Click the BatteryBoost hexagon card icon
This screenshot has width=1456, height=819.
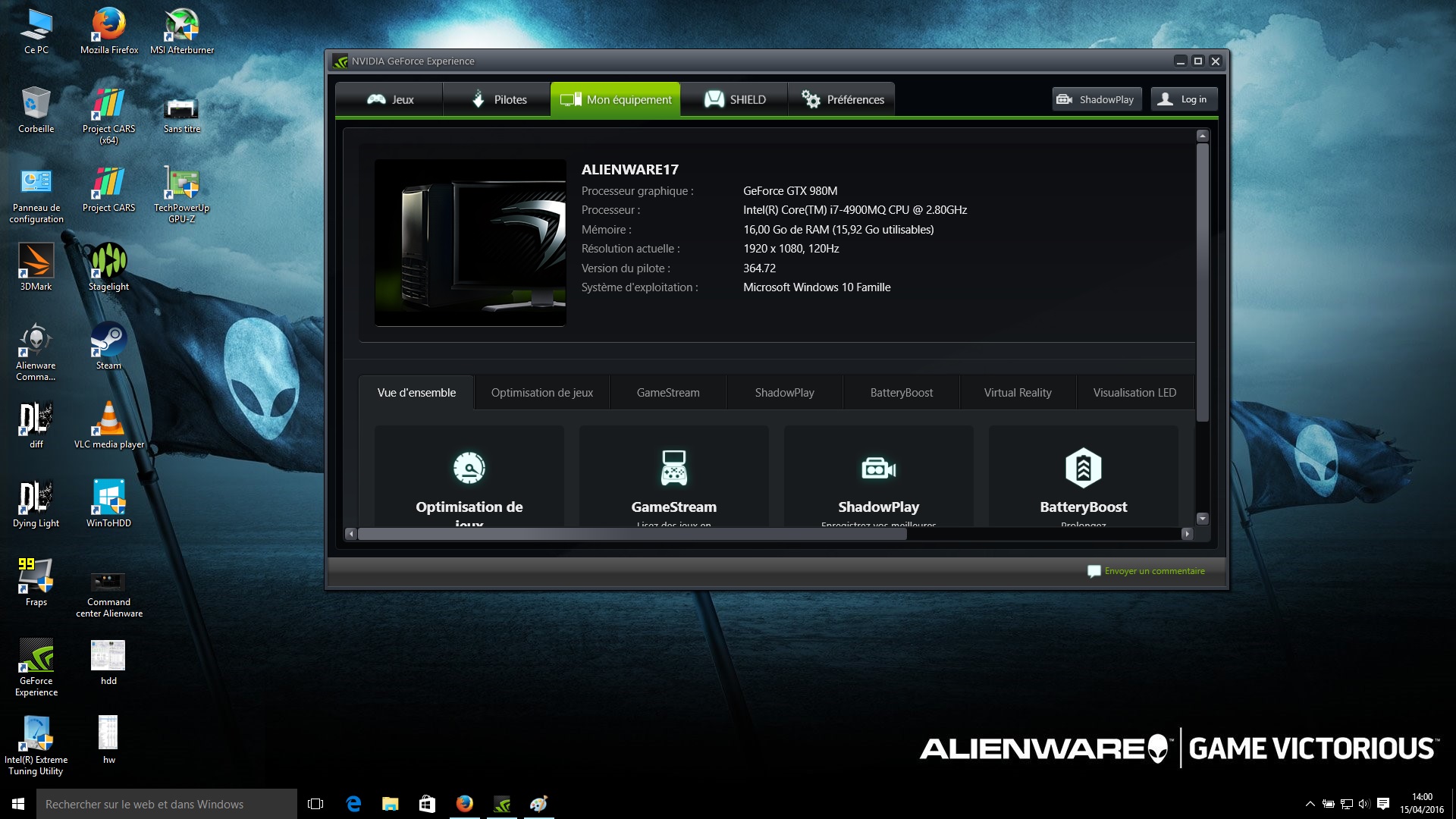[1084, 468]
